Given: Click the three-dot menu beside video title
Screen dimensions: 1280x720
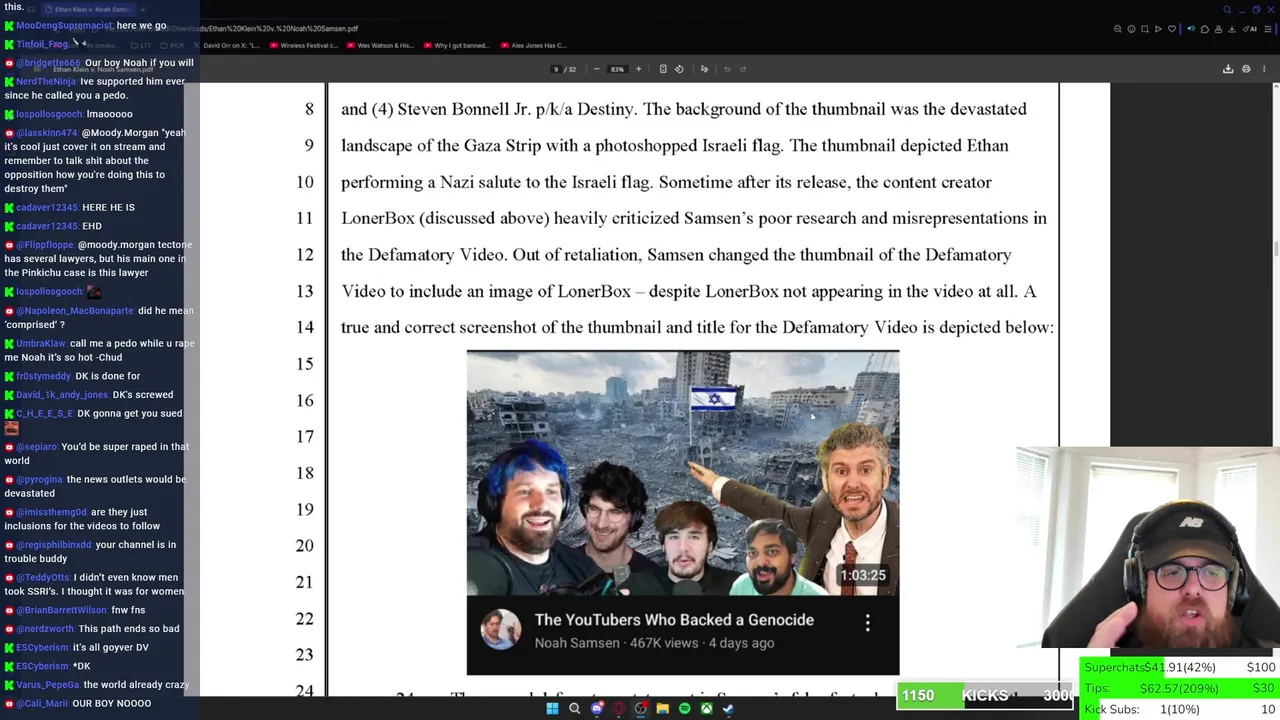Looking at the screenshot, I should coord(867,623).
